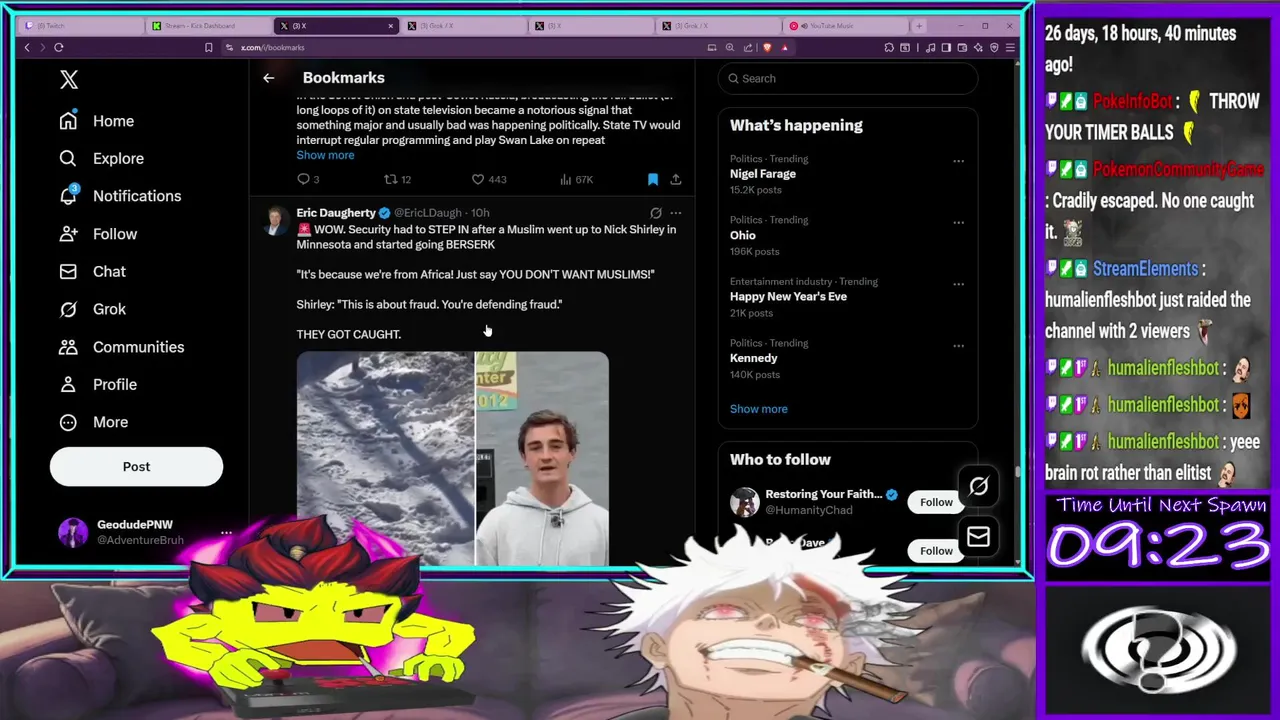Open Eric Daugherty's profile avatar
This screenshot has height=720, width=1280.
(274, 220)
